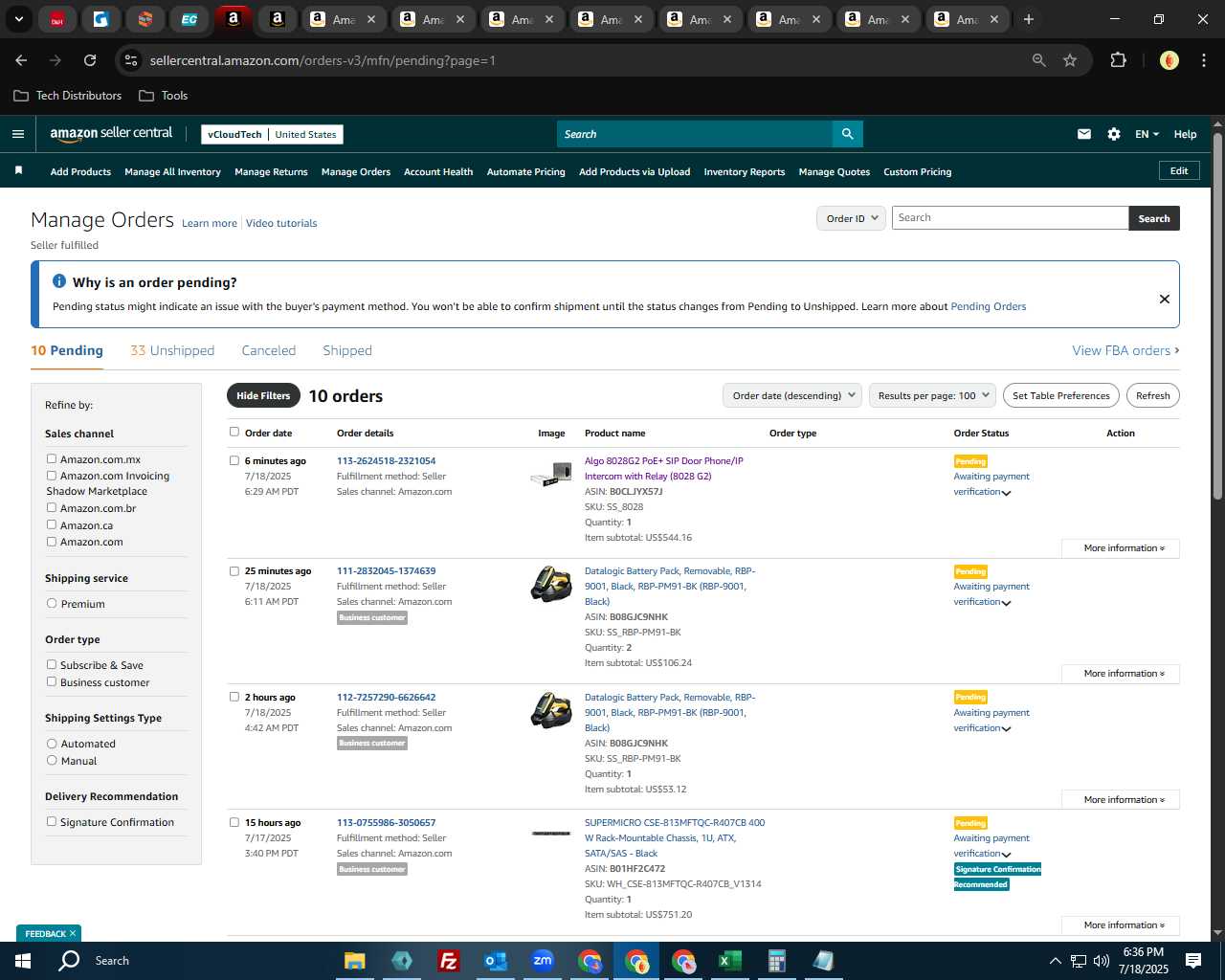This screenshot has width=1225, height=980.
Task: Check the Amazon.com.mx sales channel filter
Action: 52,458
